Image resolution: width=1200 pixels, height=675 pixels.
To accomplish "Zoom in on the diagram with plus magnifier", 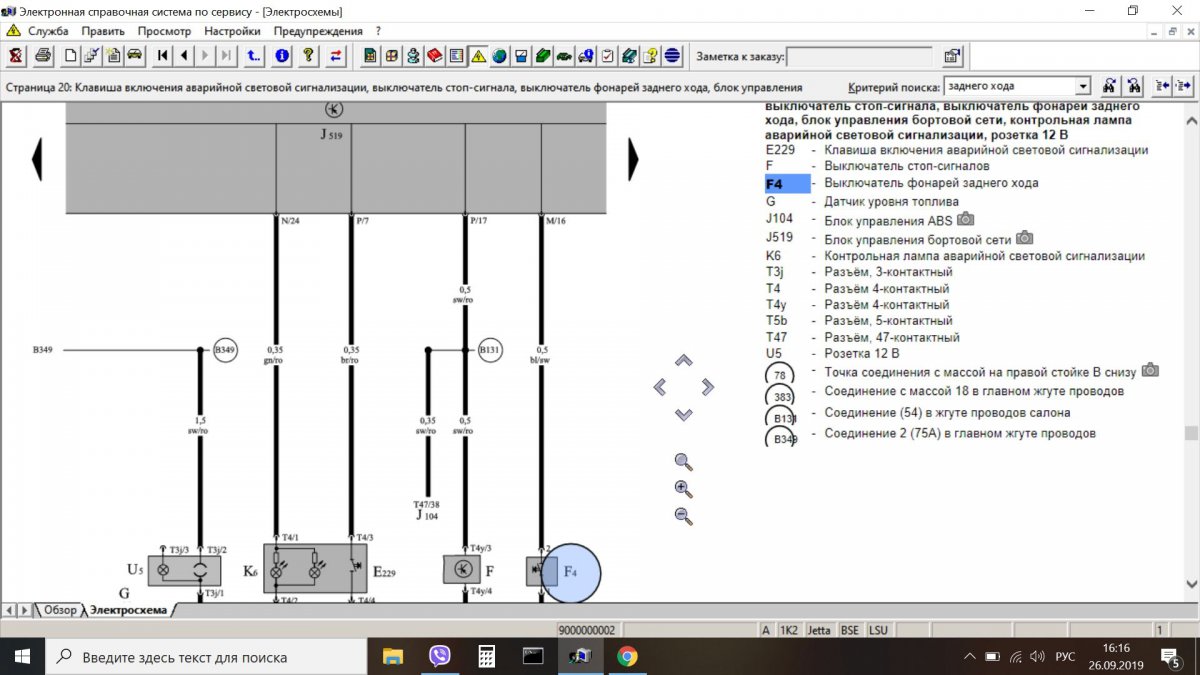I will [684, 489].
